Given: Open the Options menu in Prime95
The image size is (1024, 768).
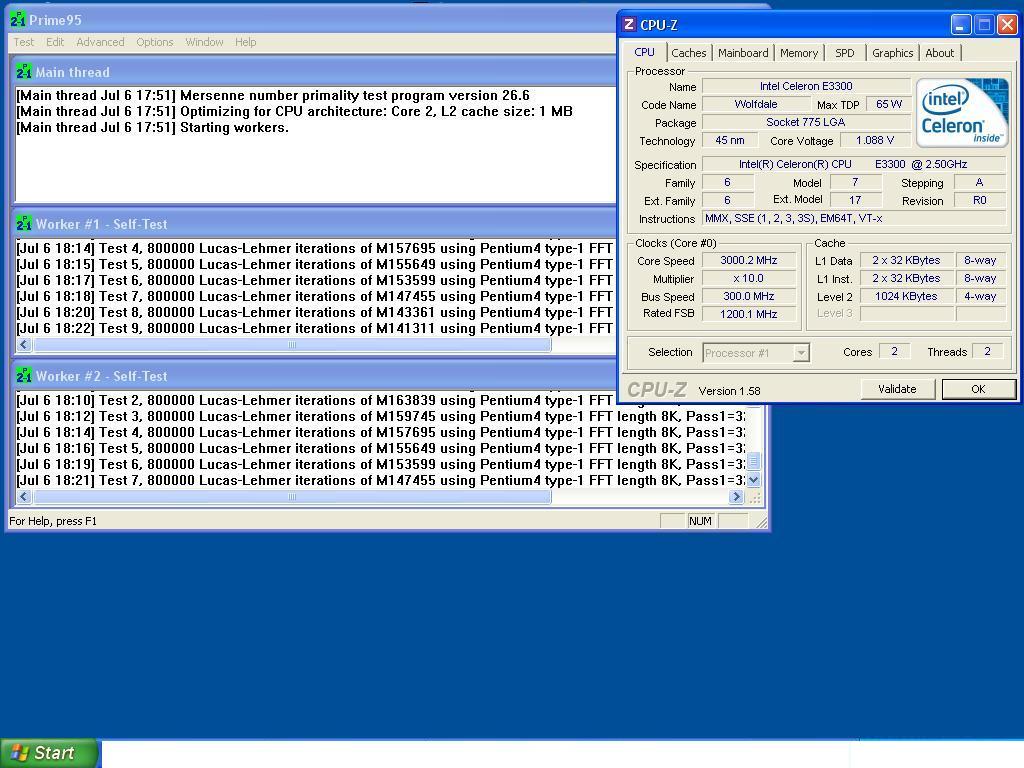Looking at the screenshot, I should coord(155,42).
